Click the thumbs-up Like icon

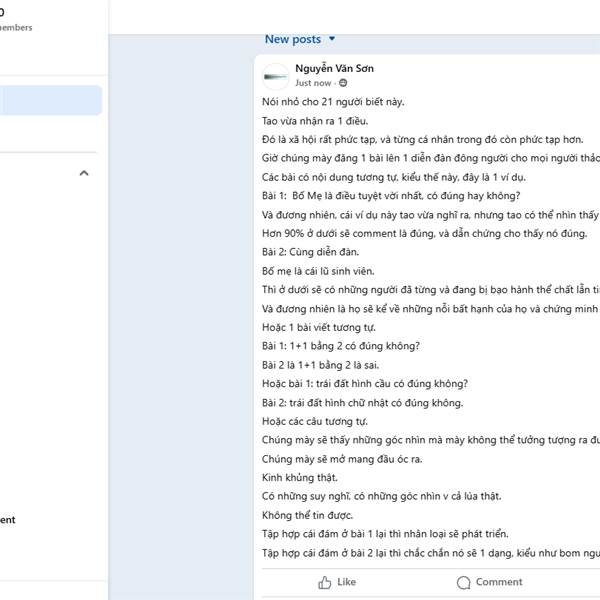(324, 582)
